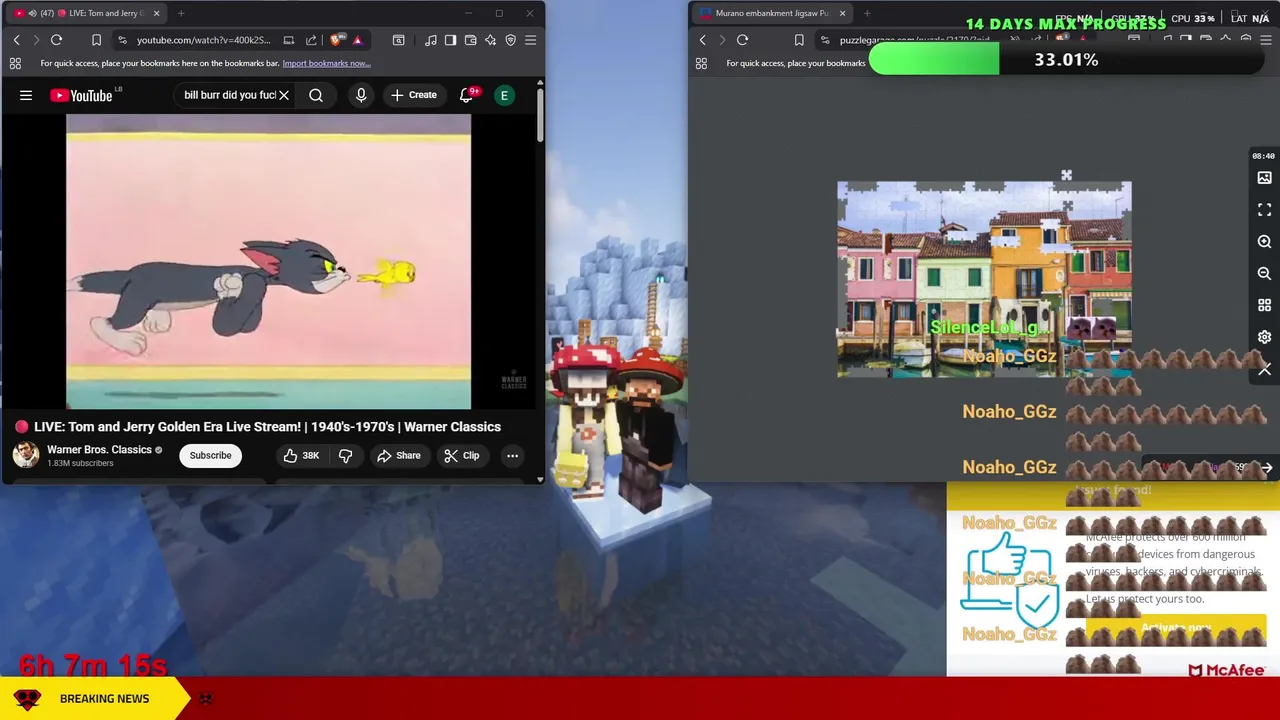Open the puzzle settings gear
The image size is (1280, 720).
[x=1264, y=338]
